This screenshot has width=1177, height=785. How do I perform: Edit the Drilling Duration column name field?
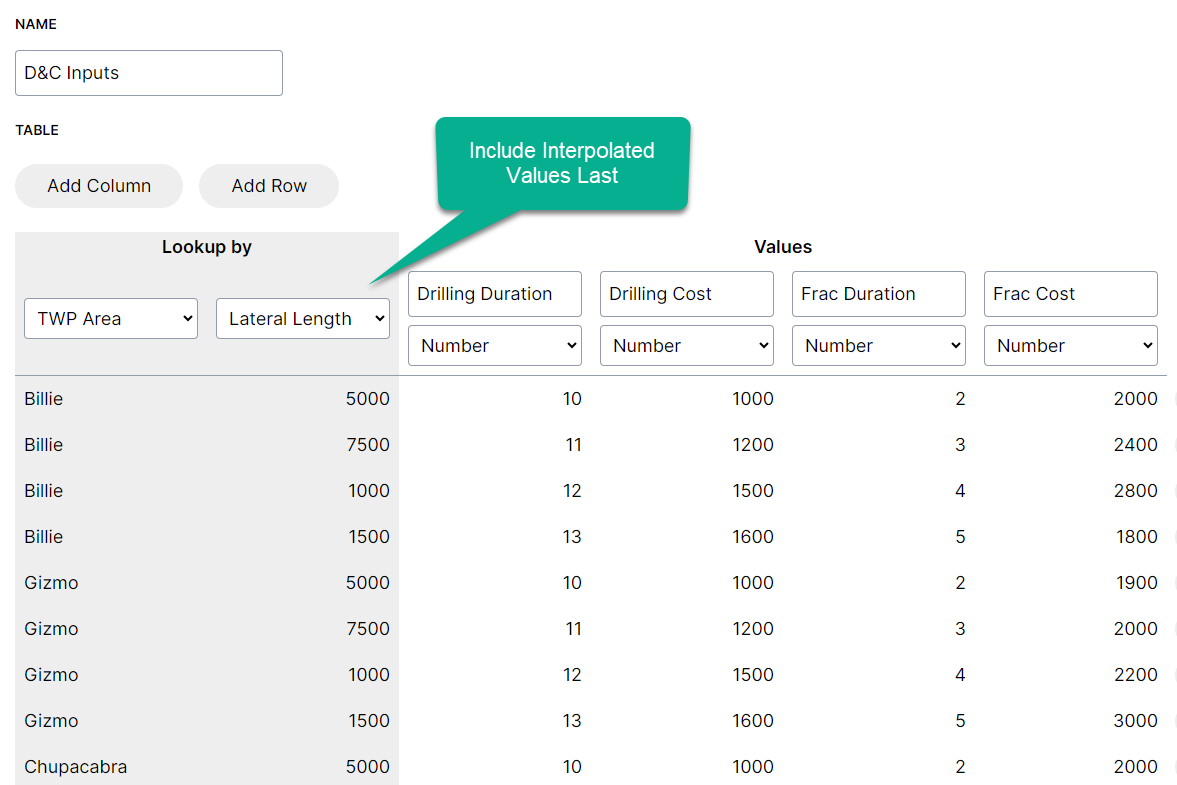pyautogui.click(x=495, y=294)
